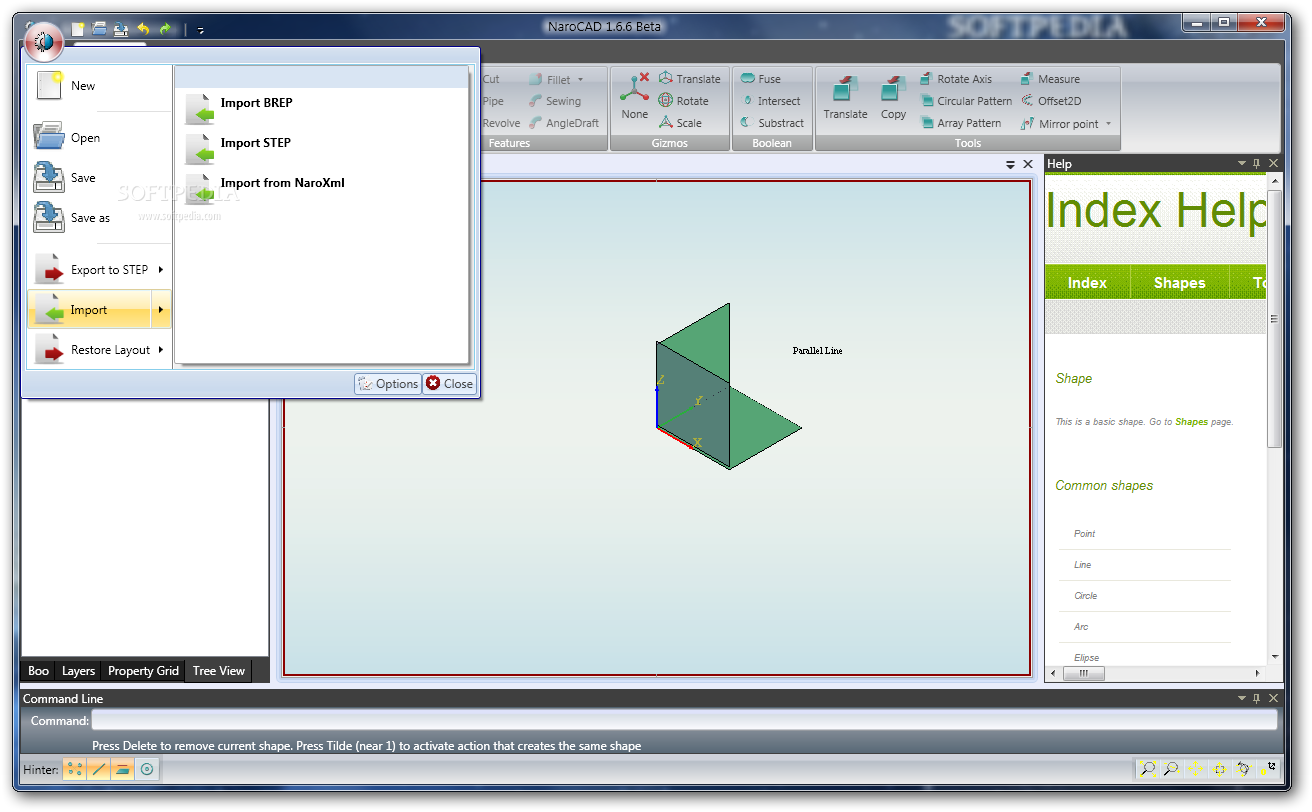Image resolution: width=1312 pixels, height=812 pixels.
Task: Click the Close button in application menu
Action: (x=449, y=383)
